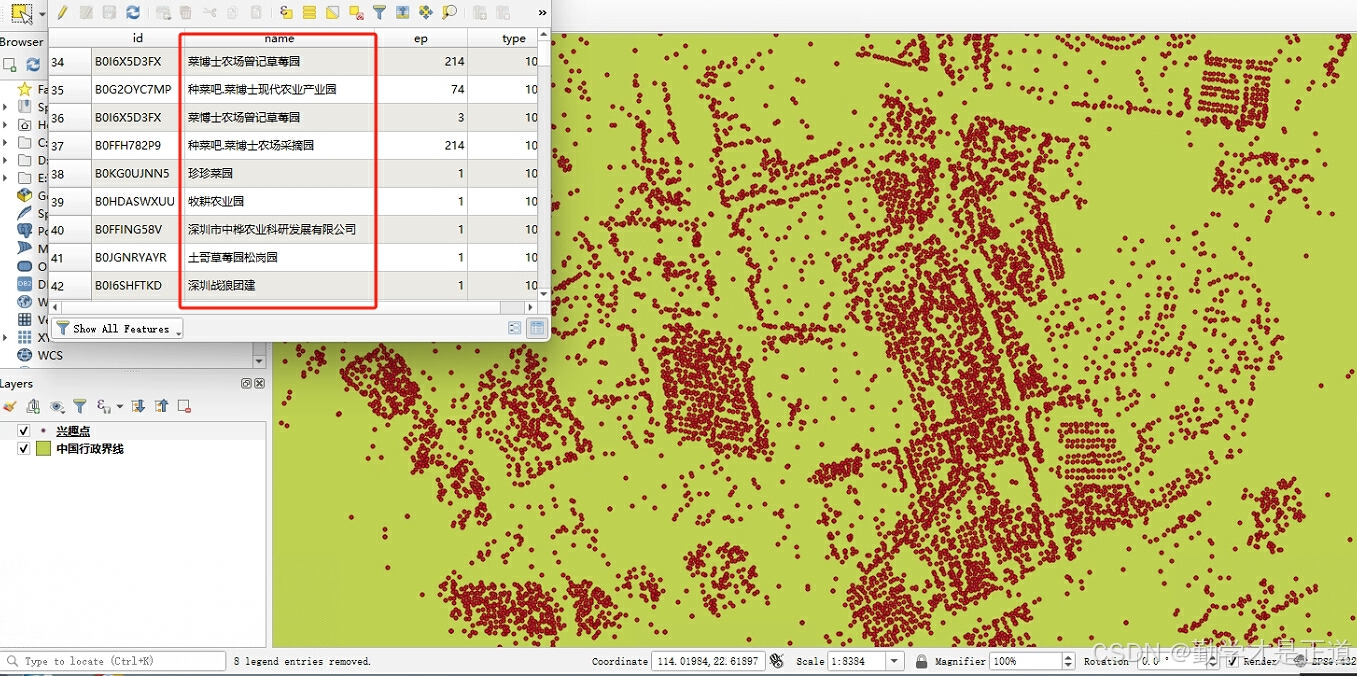Click the reload table icon
This screenshot has height=676, width=1357.
pyautogui.click(x=133, y=13)
